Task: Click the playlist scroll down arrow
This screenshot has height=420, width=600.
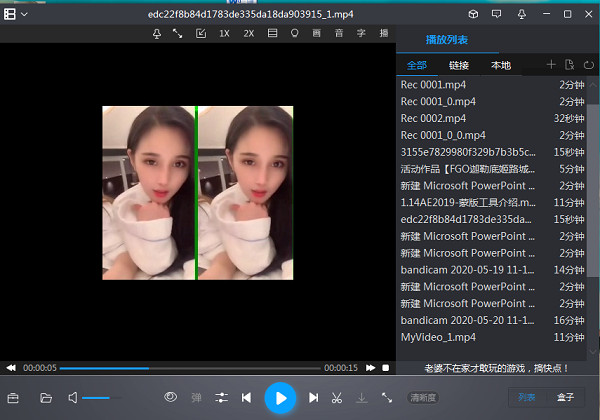Action: (x=593, y=352)
